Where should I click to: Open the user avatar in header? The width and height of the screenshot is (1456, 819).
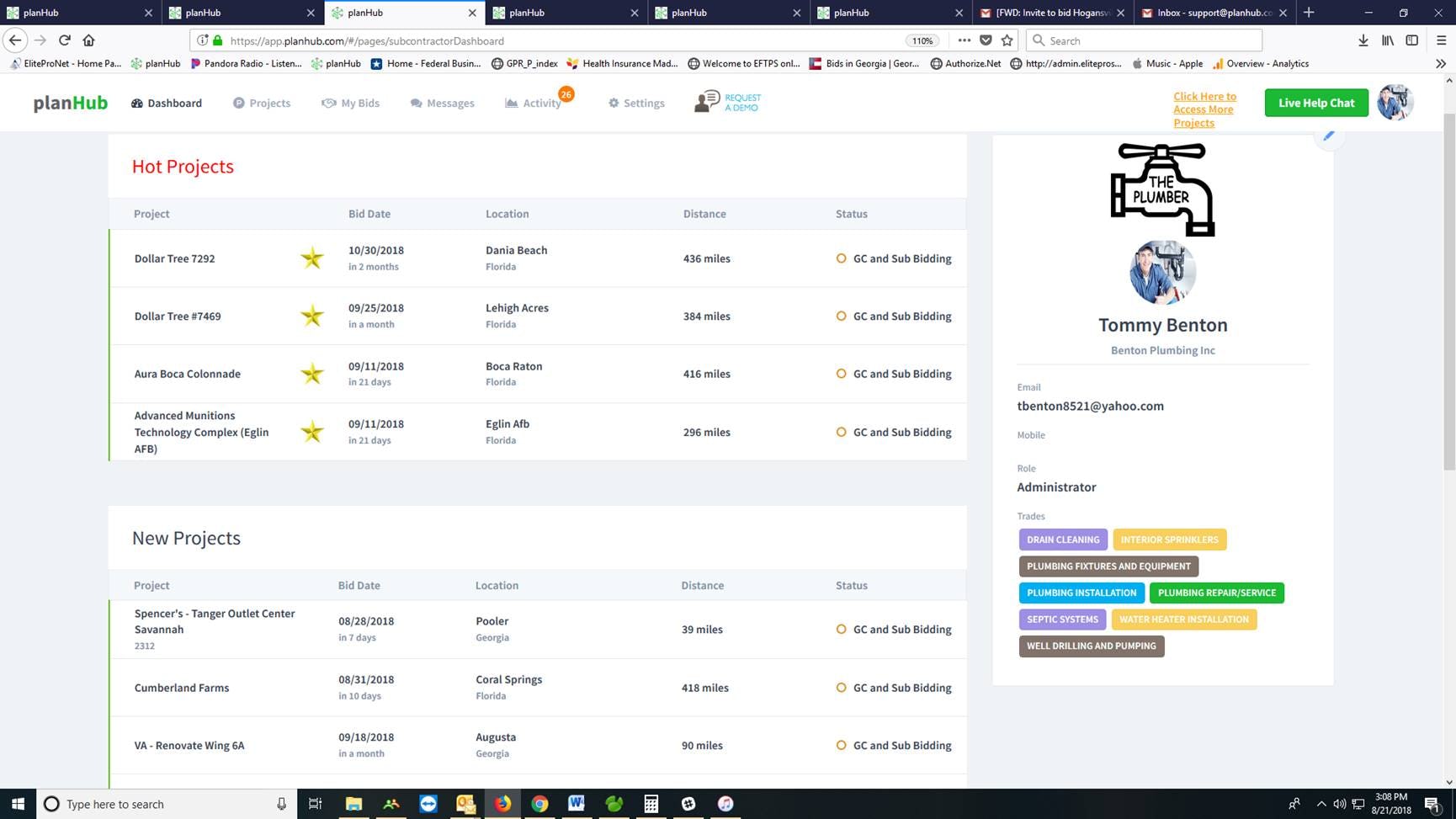(1395, 103)
